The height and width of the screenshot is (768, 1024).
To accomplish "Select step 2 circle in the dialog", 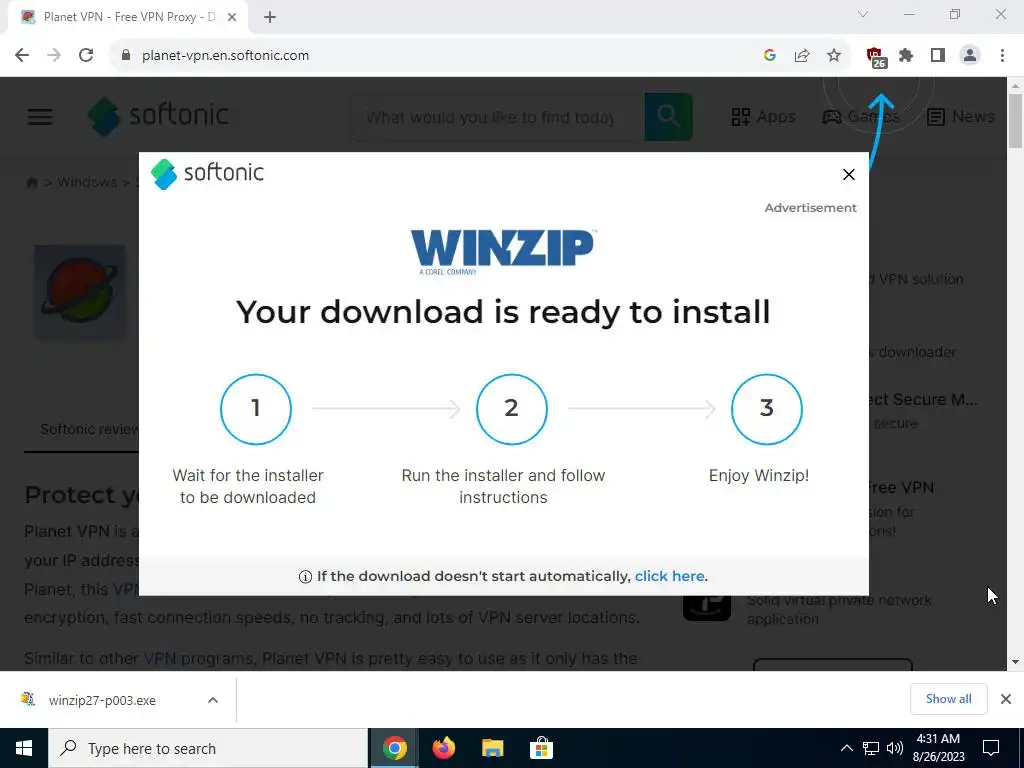I will click(511, 409).
